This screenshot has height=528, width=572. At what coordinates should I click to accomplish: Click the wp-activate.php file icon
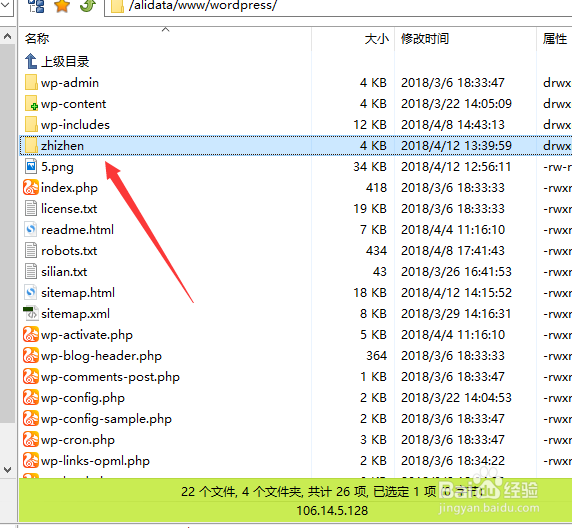(x=31, y=335)
